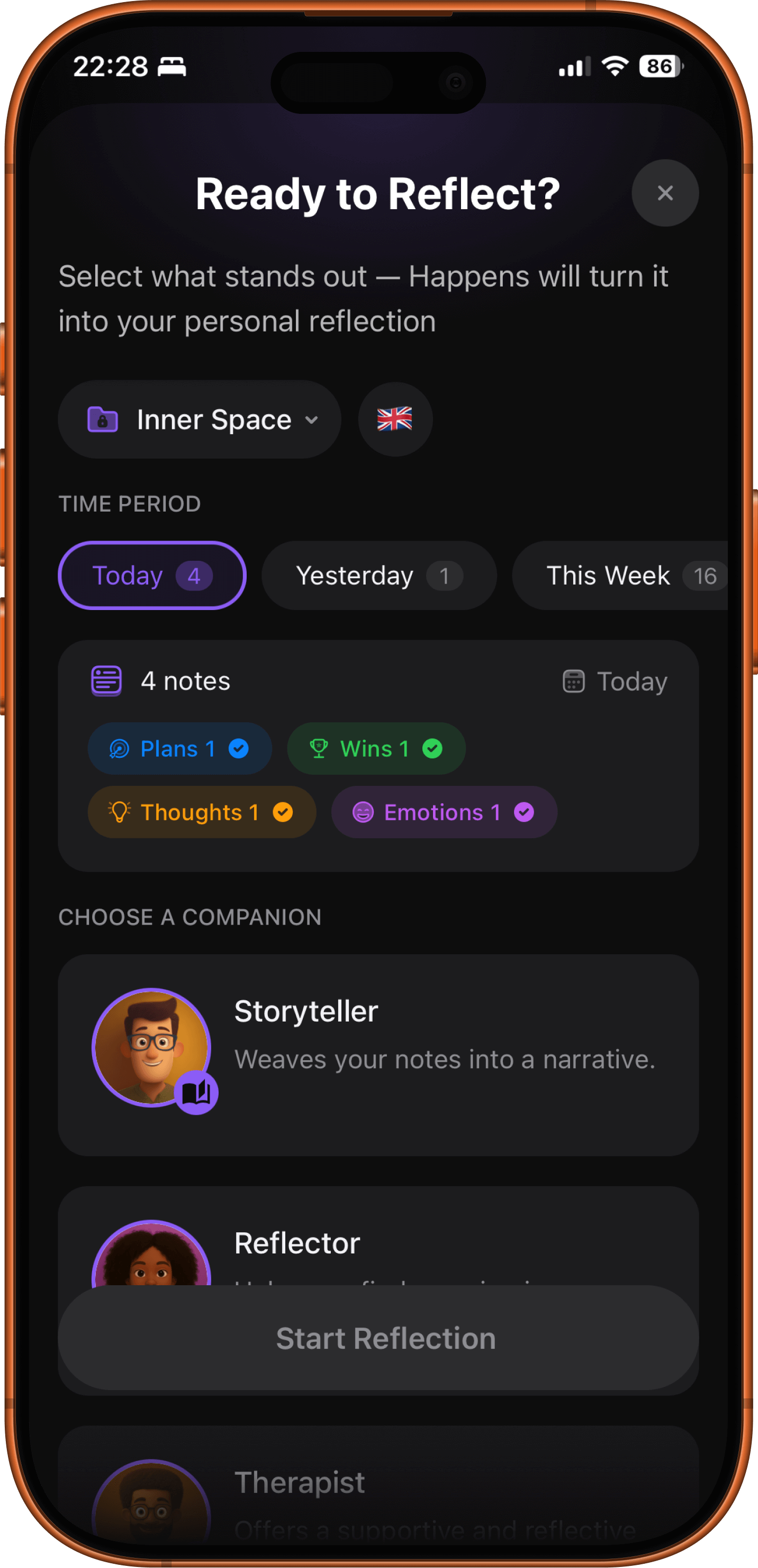Click the British flag language icon
758x1568 pixels.
(x=395, y=419)
